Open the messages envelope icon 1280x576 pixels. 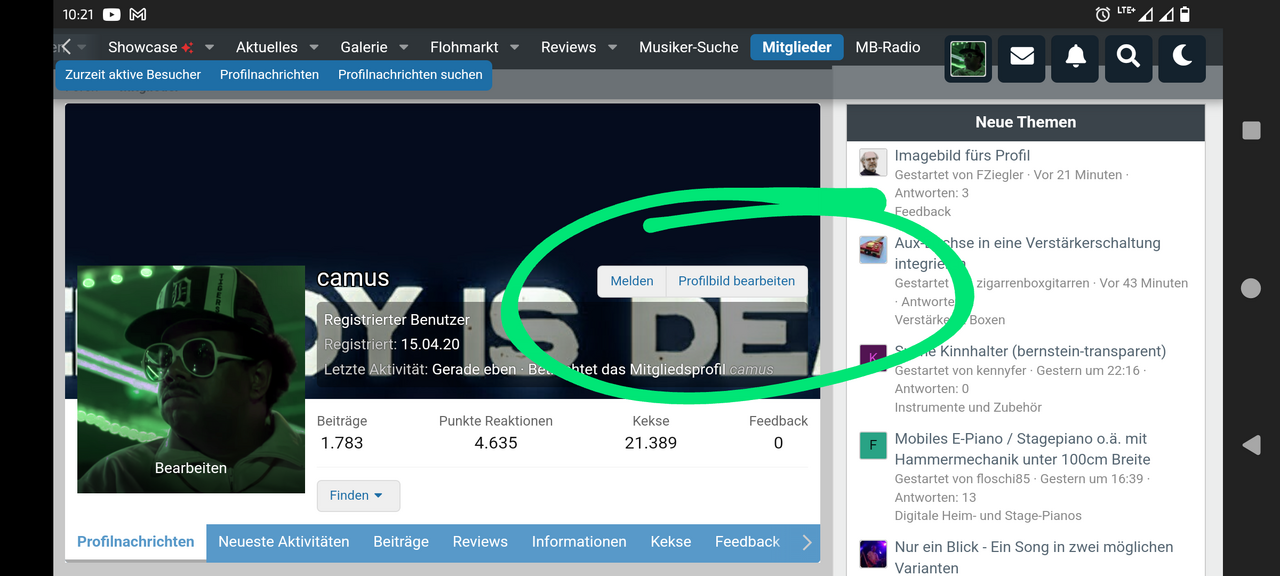pyautogui.click(x=1022, y=58)
